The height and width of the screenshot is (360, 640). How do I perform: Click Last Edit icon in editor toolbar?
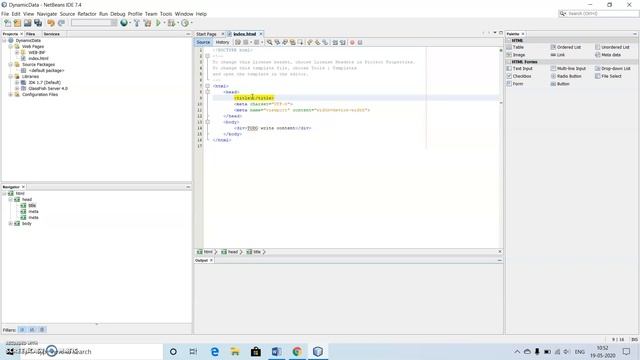tap(238, 42)
